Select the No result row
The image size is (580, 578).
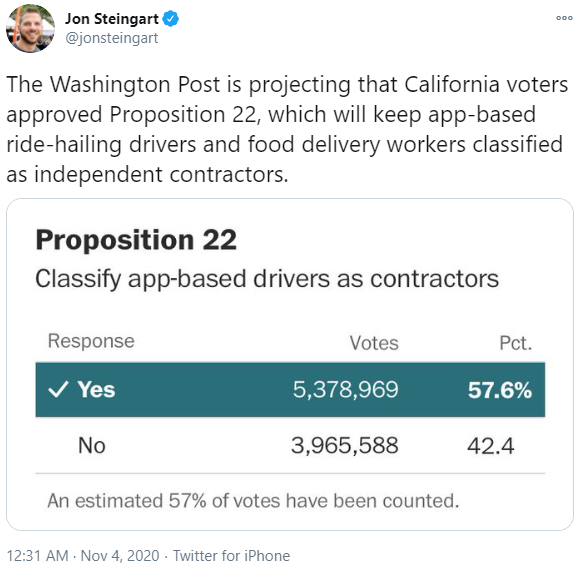point(290,445)
